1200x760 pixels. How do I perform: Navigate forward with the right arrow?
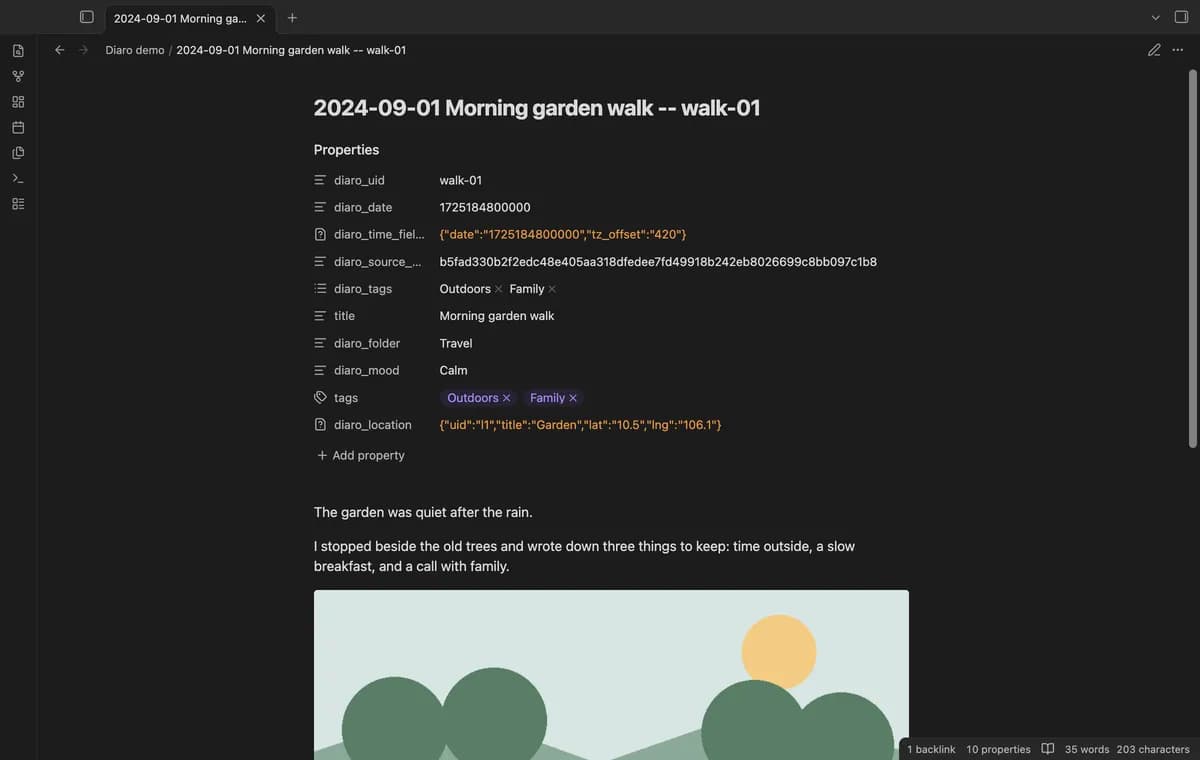click(x=84, y=50)
